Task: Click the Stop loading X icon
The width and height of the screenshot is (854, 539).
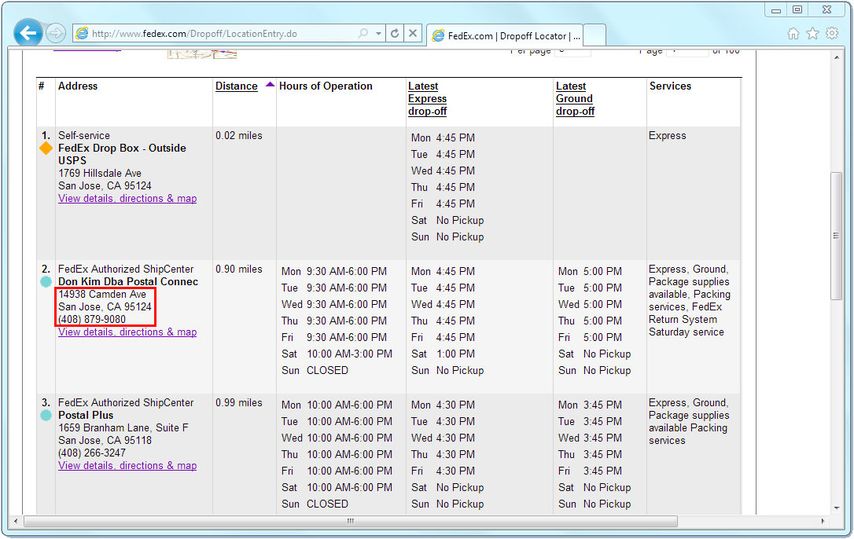Action: tap(413, 33)
